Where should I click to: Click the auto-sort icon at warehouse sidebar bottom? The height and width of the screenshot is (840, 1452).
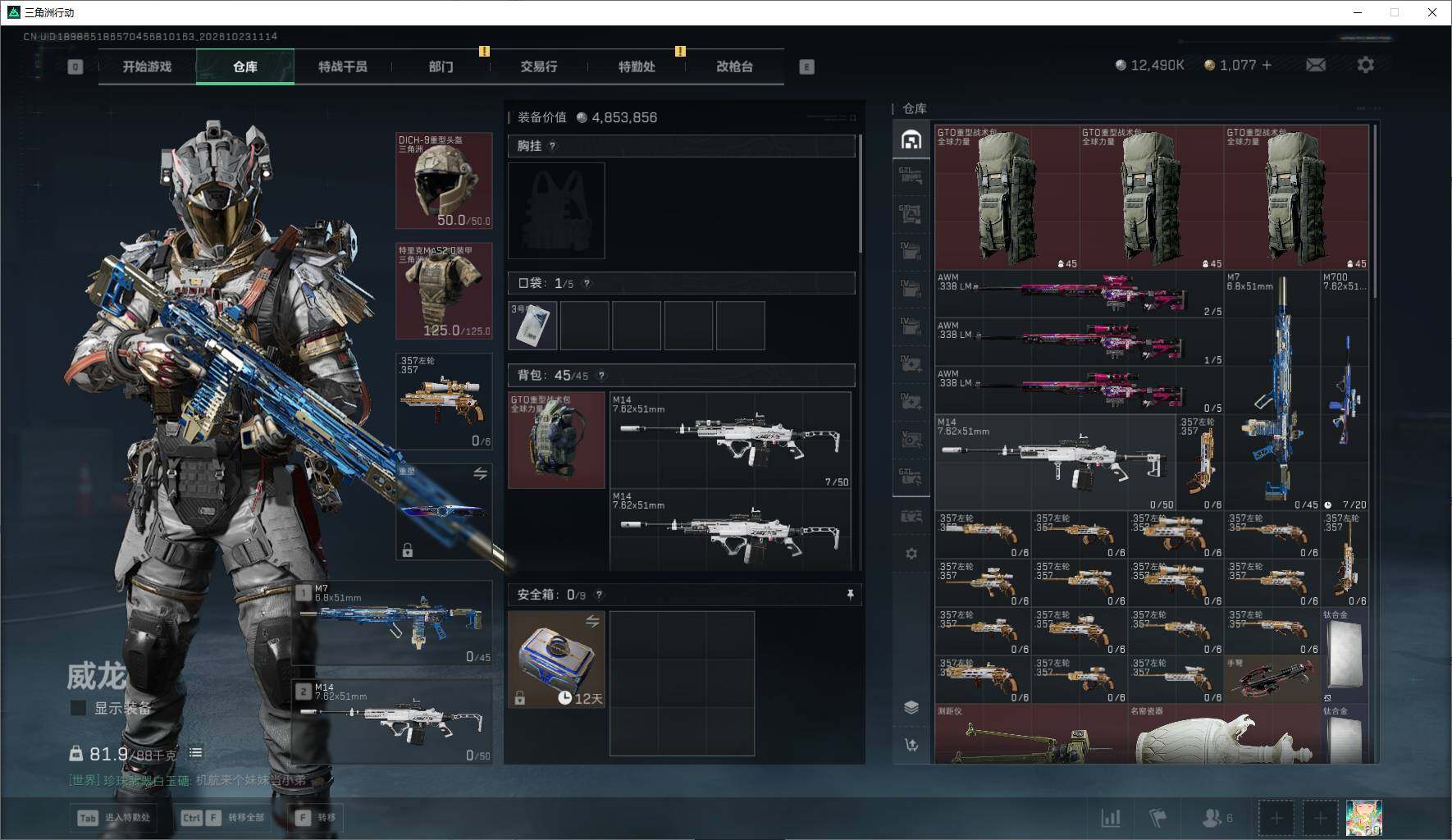[911, 745]
